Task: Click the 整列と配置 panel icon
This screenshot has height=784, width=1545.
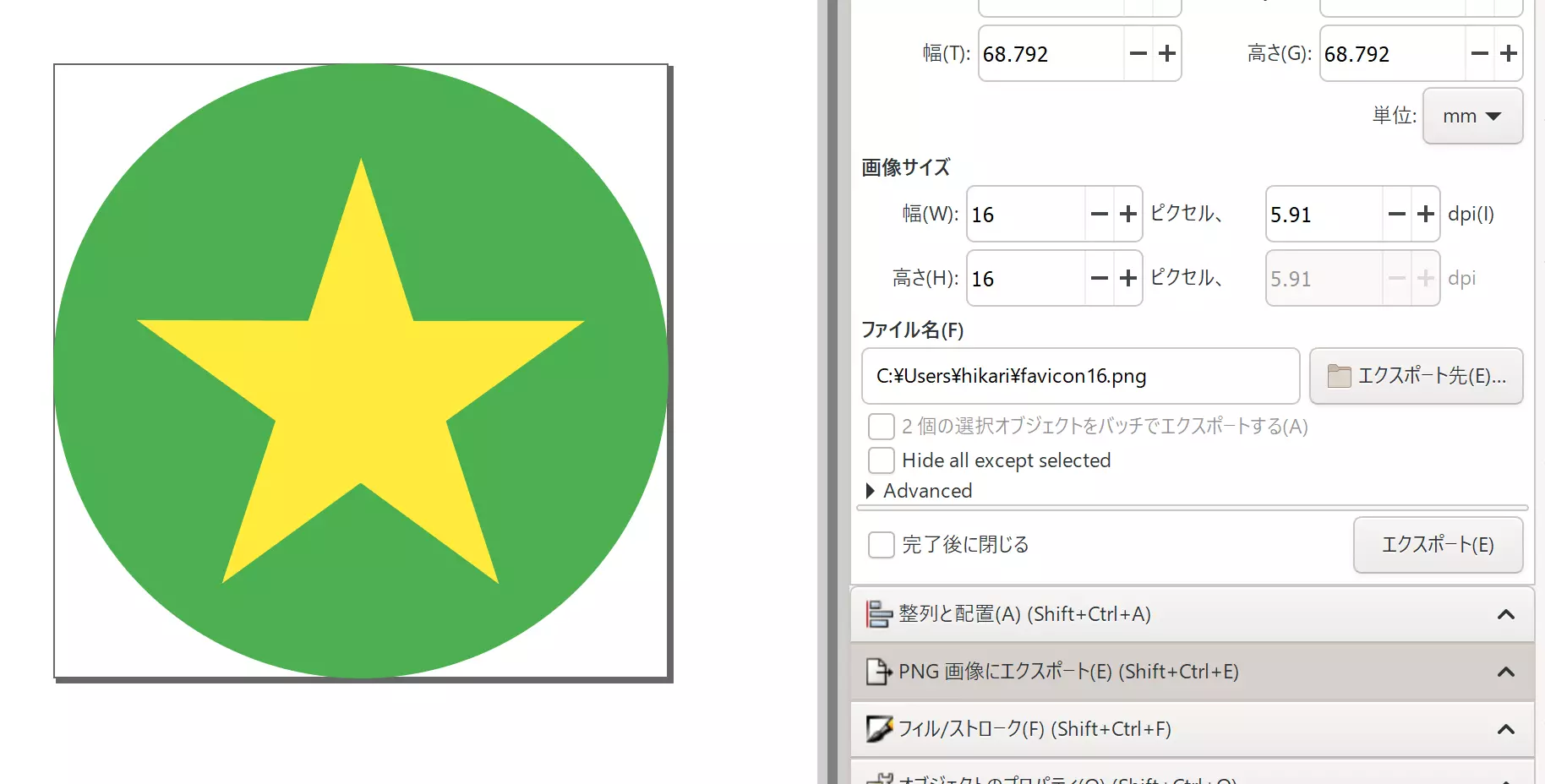Action: (878, 615)
